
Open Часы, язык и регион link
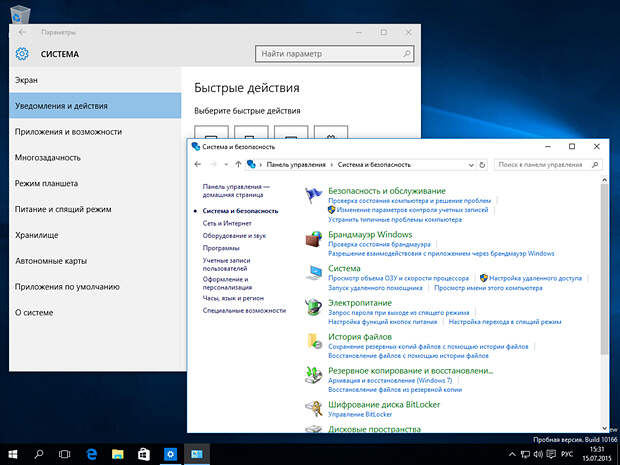233,298
